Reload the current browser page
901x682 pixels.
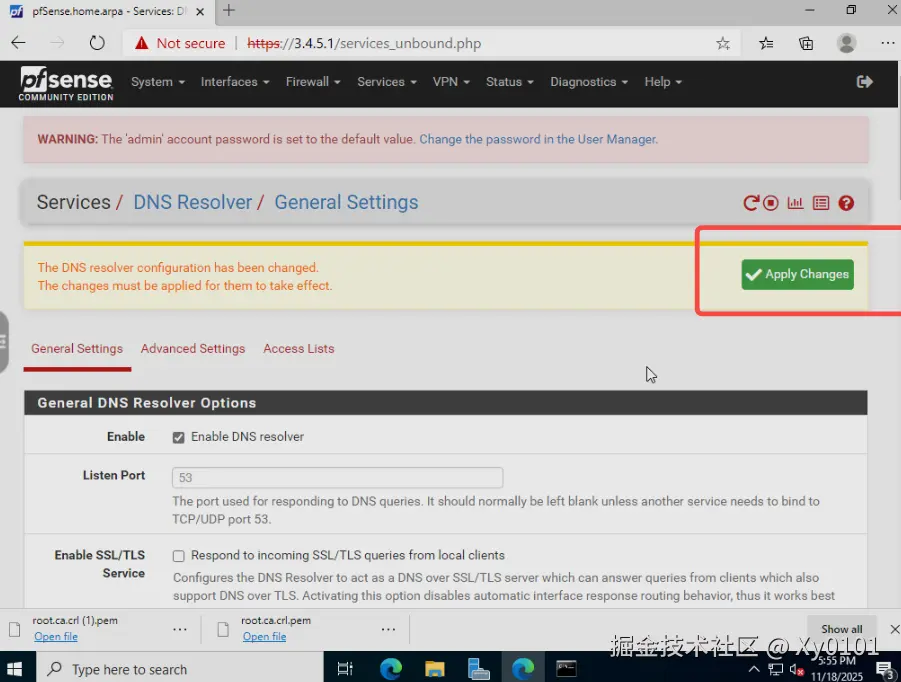point(97,43)
